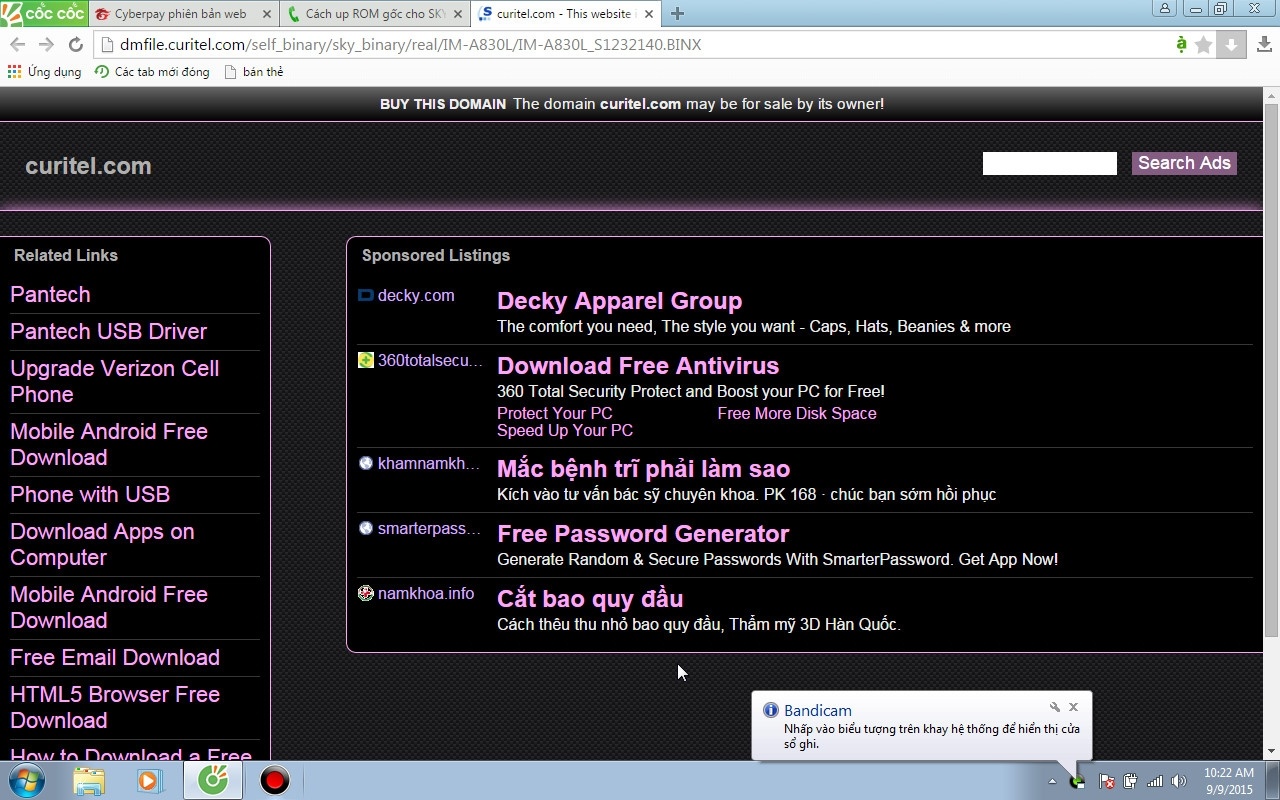Click Speed Up Your PC sublink
Image resolution: width=1280 pixels, height=800 pixels.
click(565, 430)
